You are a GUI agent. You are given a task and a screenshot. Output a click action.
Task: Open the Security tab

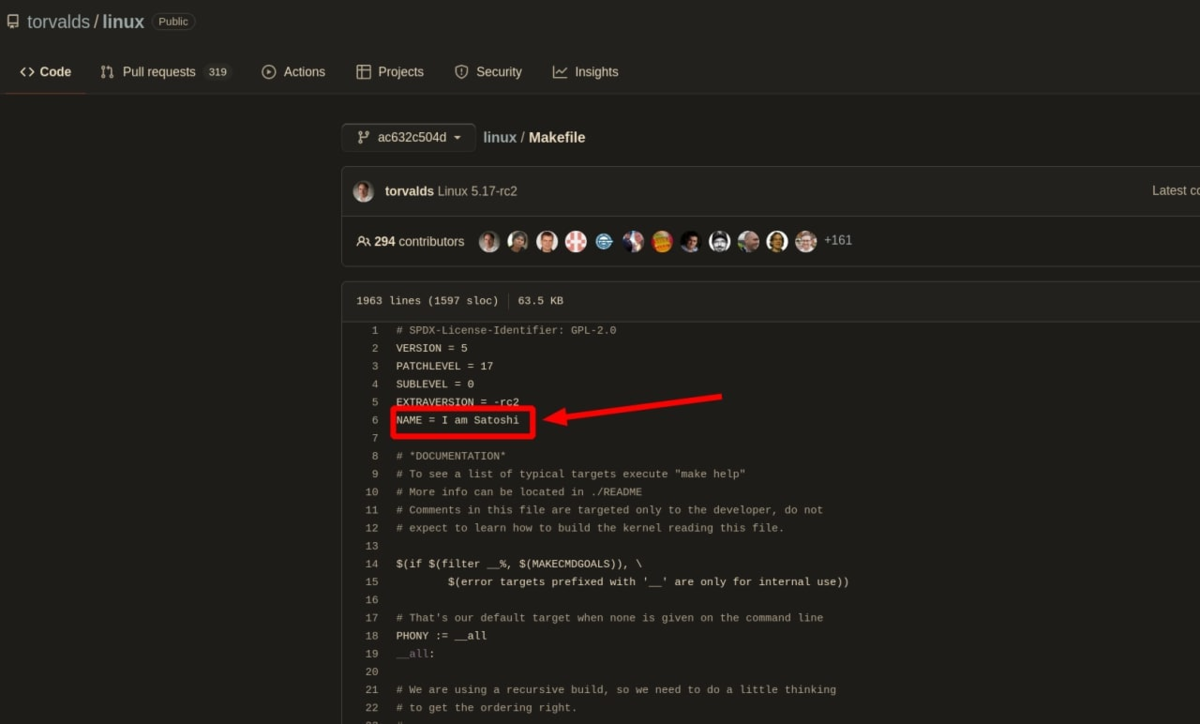tap(488, 72)
